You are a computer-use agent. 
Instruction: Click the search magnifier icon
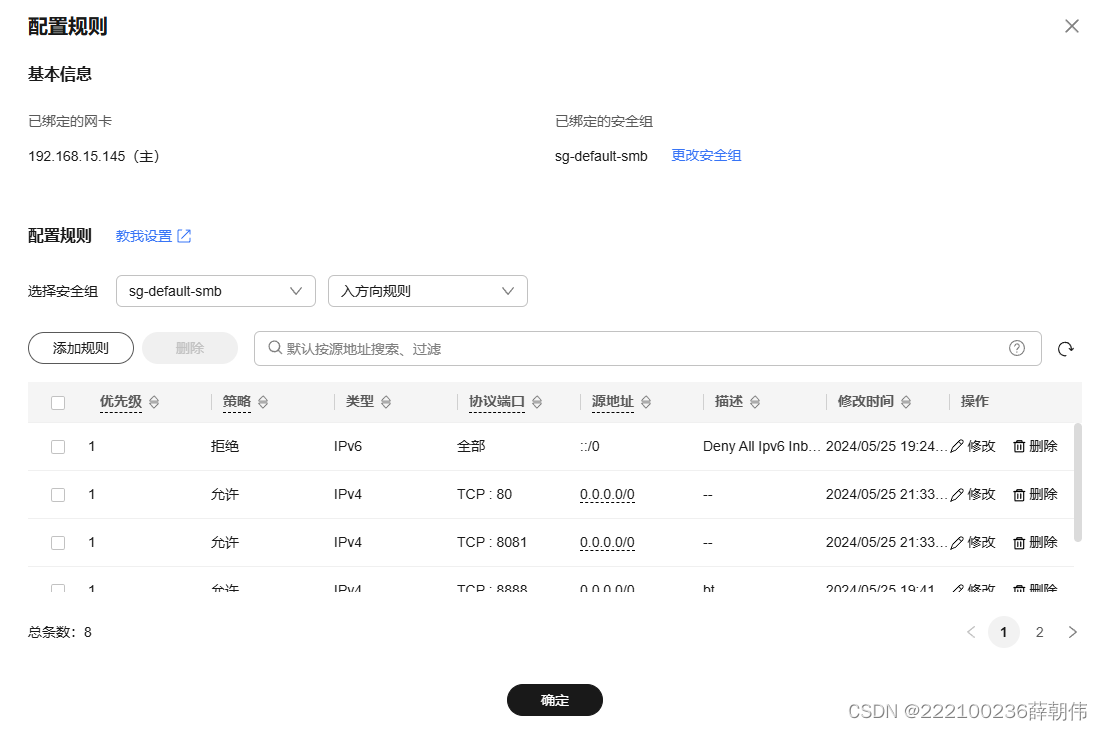tap(274, 348)
